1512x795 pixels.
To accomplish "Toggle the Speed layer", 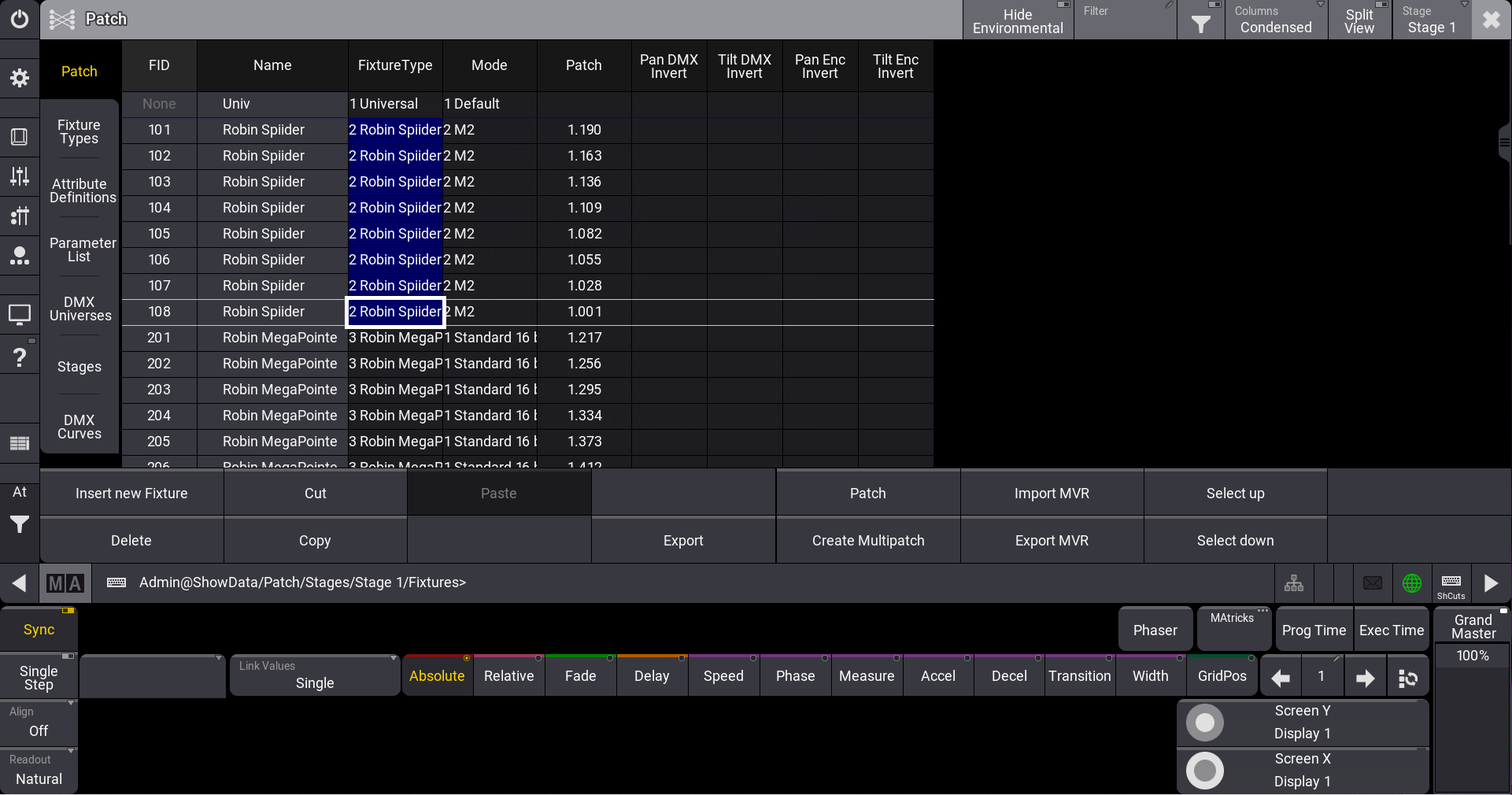I will tap(723, 676).
